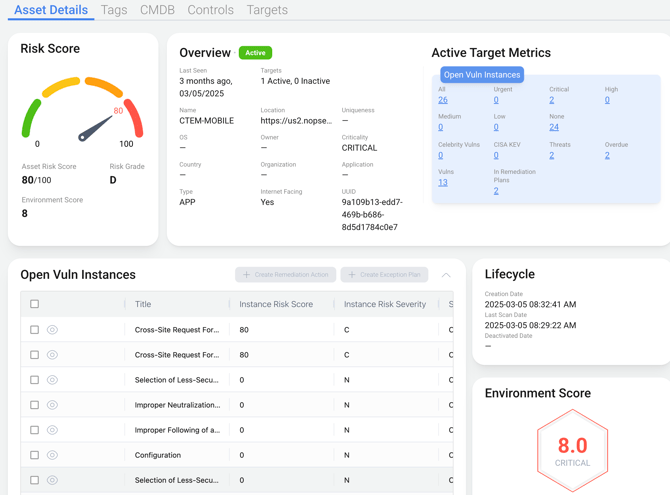Click the plus icon on Create Remediation Action

tap(247, 275)
